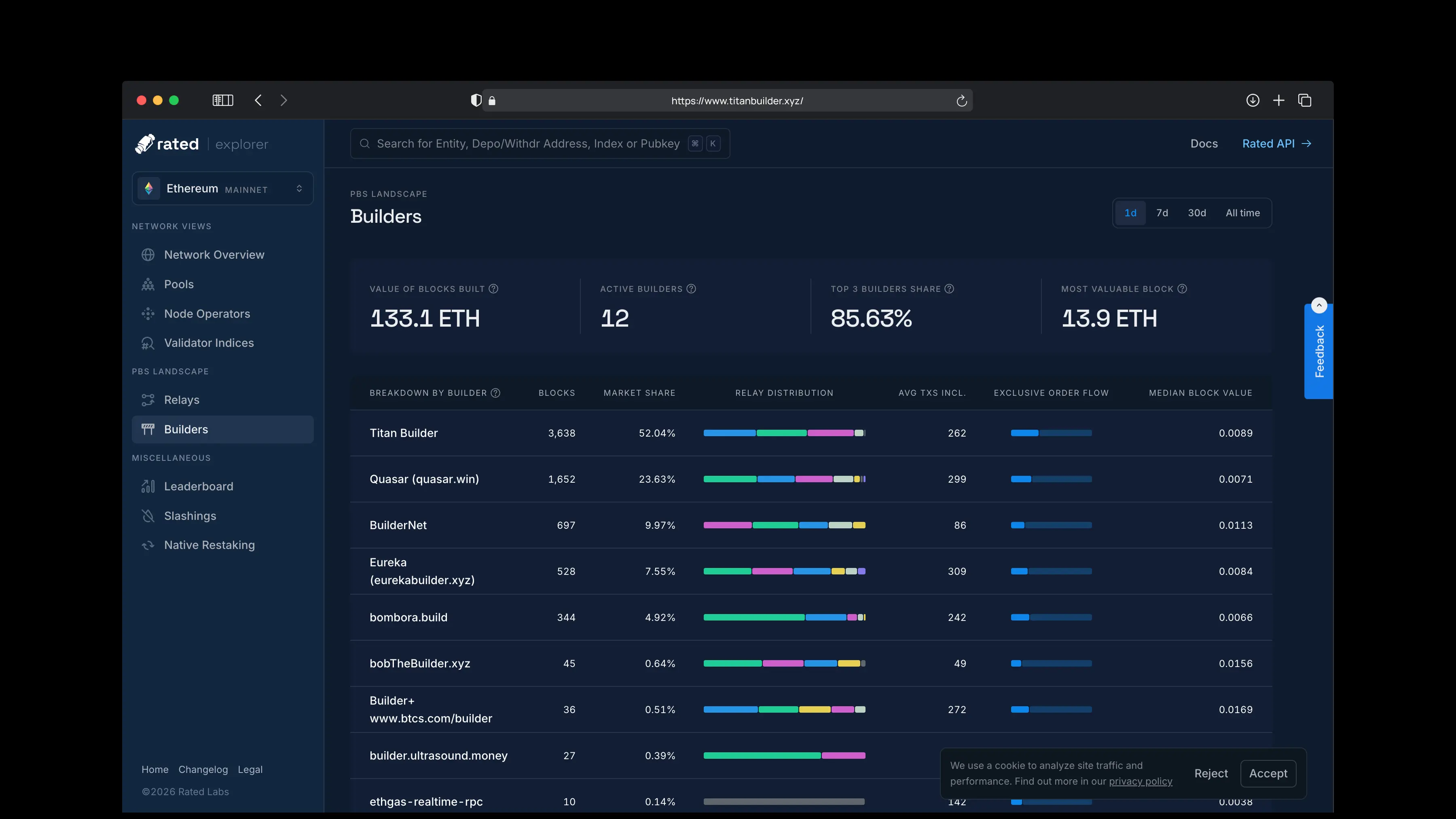The height and width of the screenshot is (819, 1456).
Task: Click the Pools sidebar icon
Action: coord(148,284)
